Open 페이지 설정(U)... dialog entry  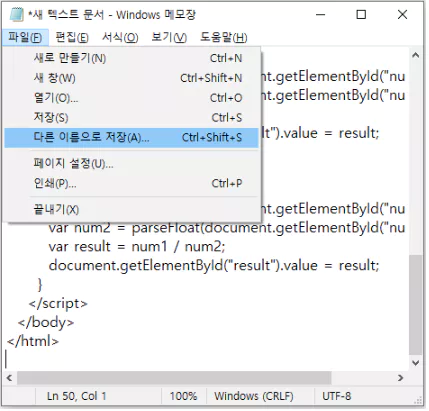click(x=131, y=163)
